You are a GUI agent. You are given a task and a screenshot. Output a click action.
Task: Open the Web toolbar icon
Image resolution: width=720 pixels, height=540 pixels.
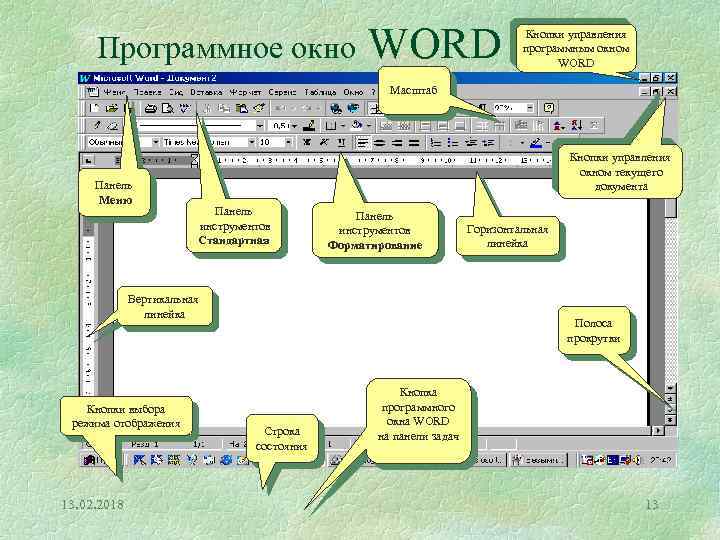[x=353, y=108]
